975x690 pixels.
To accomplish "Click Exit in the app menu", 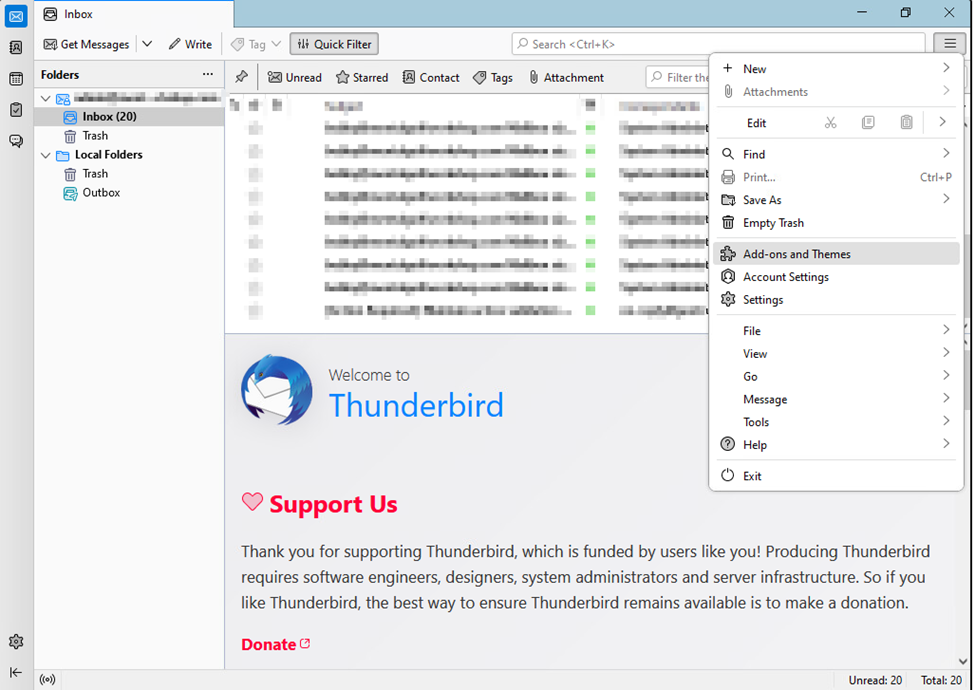I will (836, 476).
